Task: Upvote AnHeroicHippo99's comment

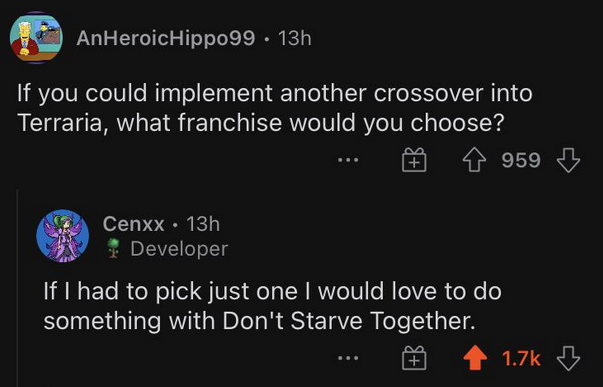Action: pyautogui.click(x=474, y=160)
